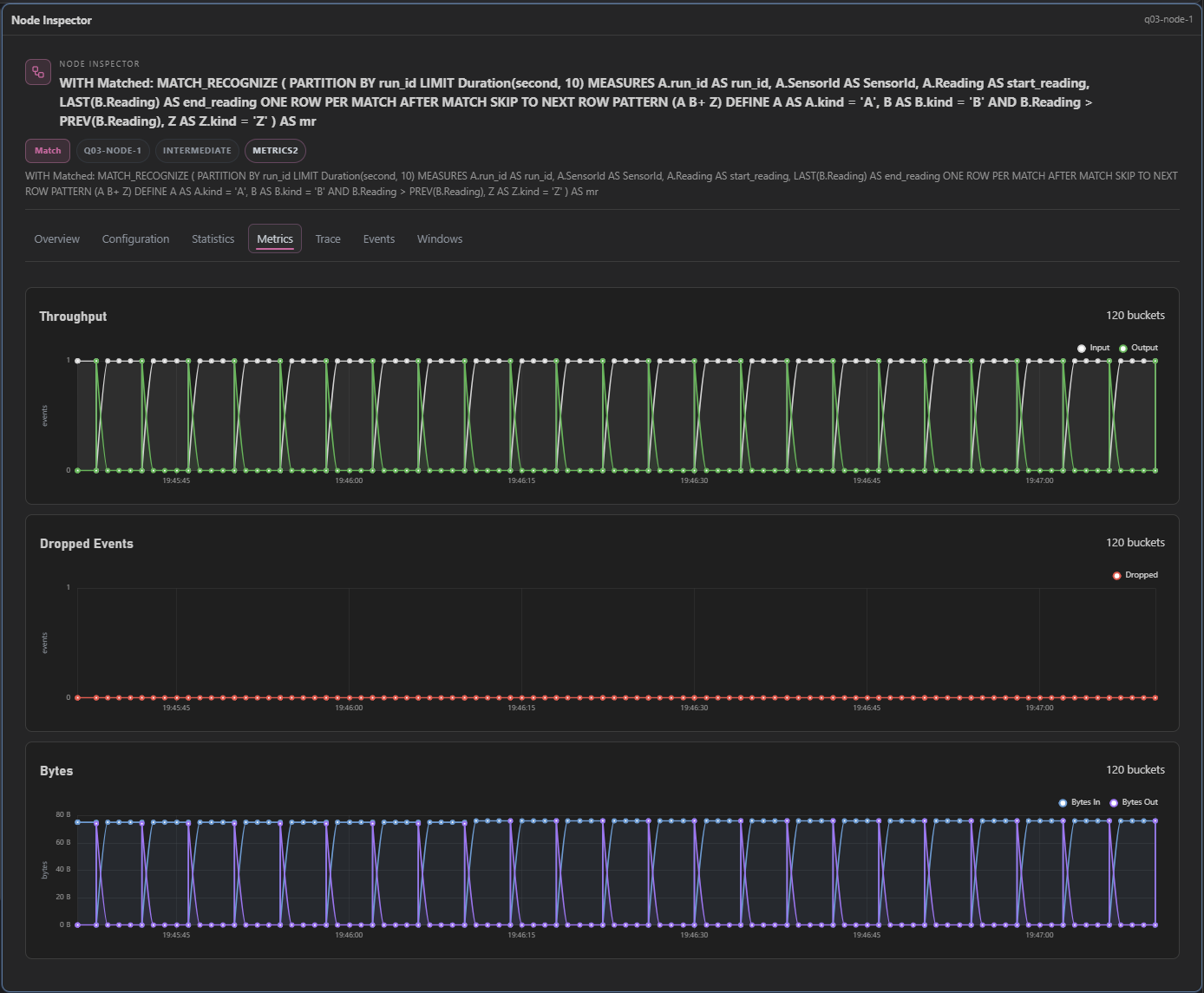Click the Node Inspector window title
This screenshot has width=1204, height=993.
pos(51,20)
